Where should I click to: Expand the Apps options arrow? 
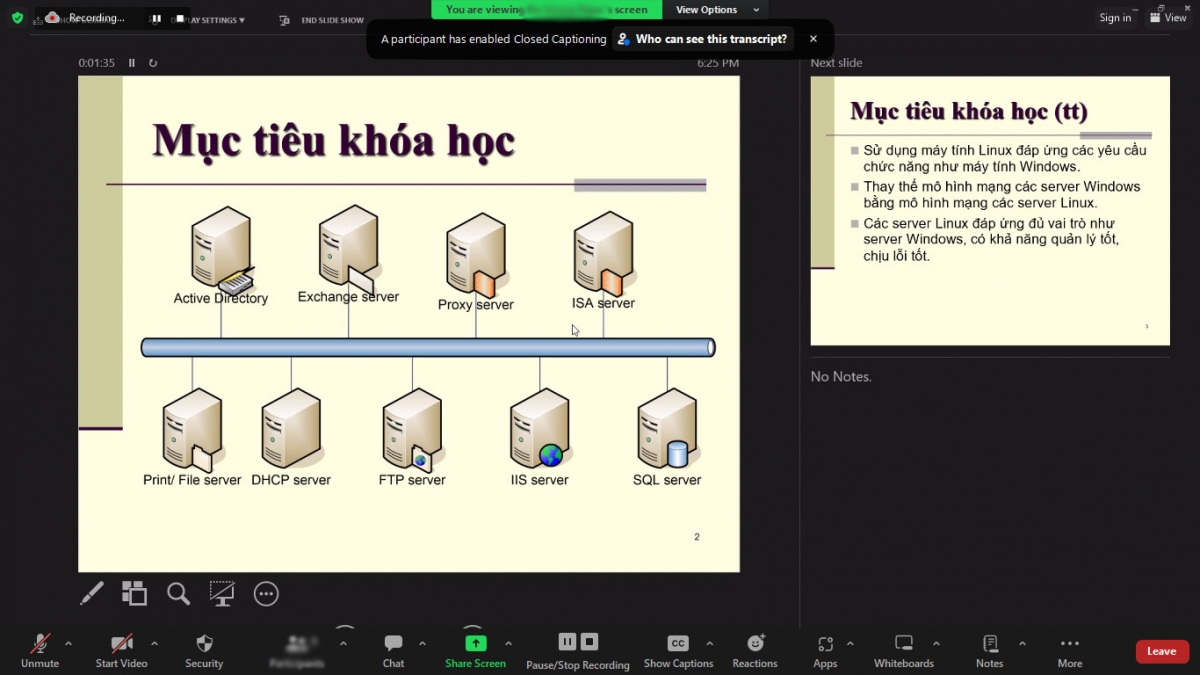[x=850, y=643]
